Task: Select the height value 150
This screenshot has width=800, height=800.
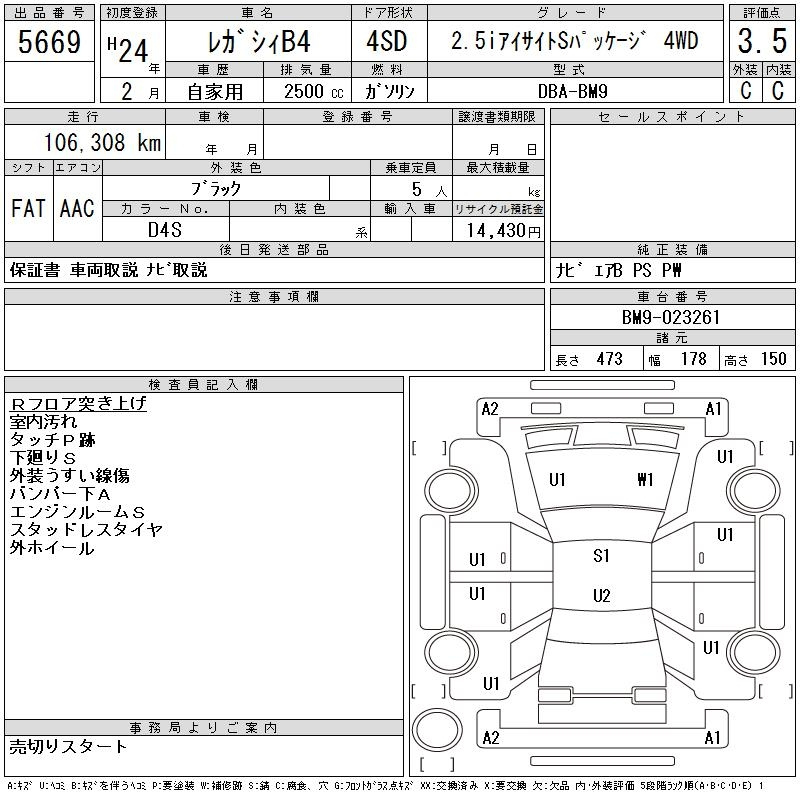Action: 773,359
